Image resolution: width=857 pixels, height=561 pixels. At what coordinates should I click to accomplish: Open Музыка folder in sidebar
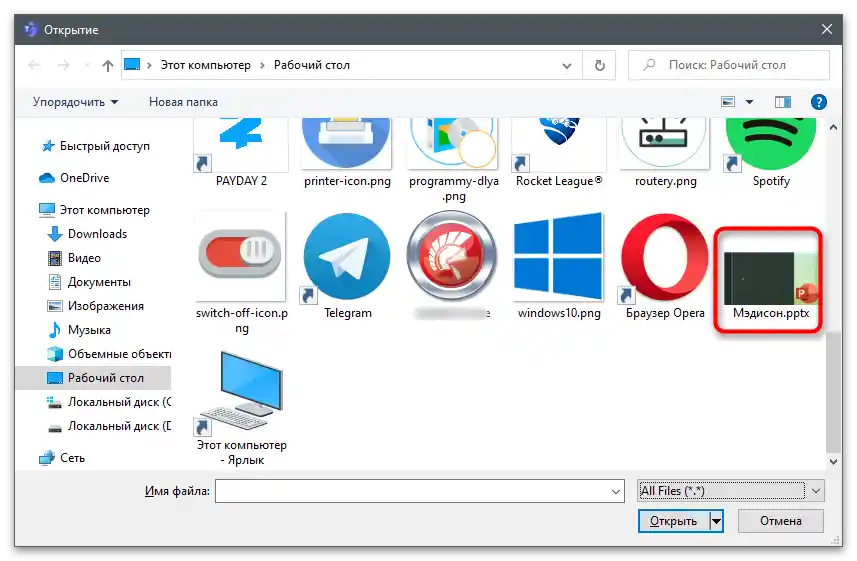(x=80, y=330)
